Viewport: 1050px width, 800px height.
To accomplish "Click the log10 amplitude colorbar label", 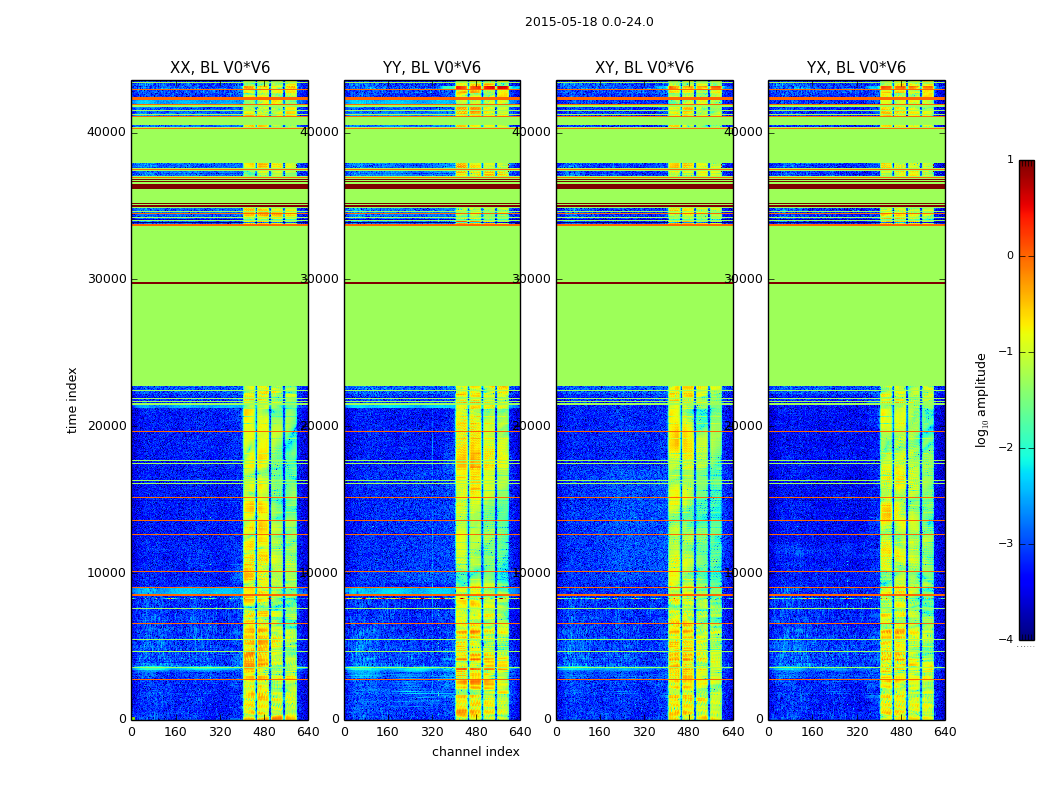I will point(981,399).
